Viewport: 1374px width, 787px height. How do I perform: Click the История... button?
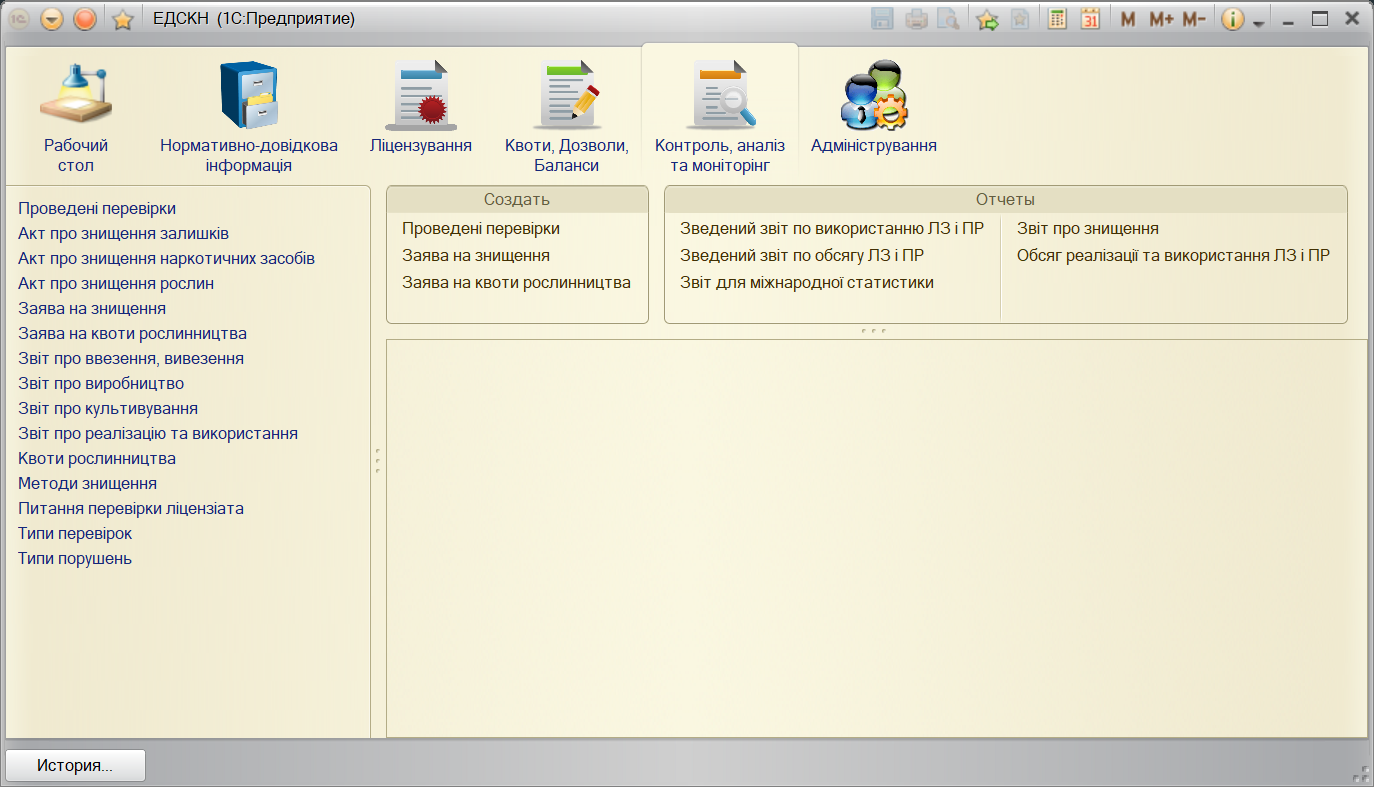(x=76, y=766)
